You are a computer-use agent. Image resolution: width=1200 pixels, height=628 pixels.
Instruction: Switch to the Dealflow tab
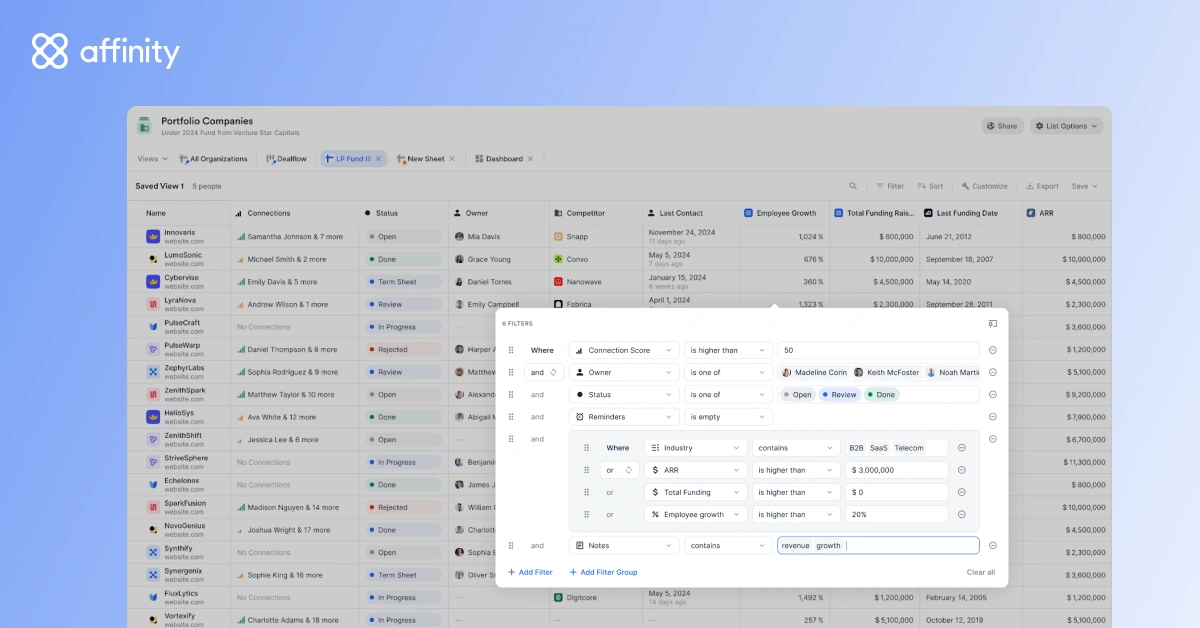click(x=286, y=158)
